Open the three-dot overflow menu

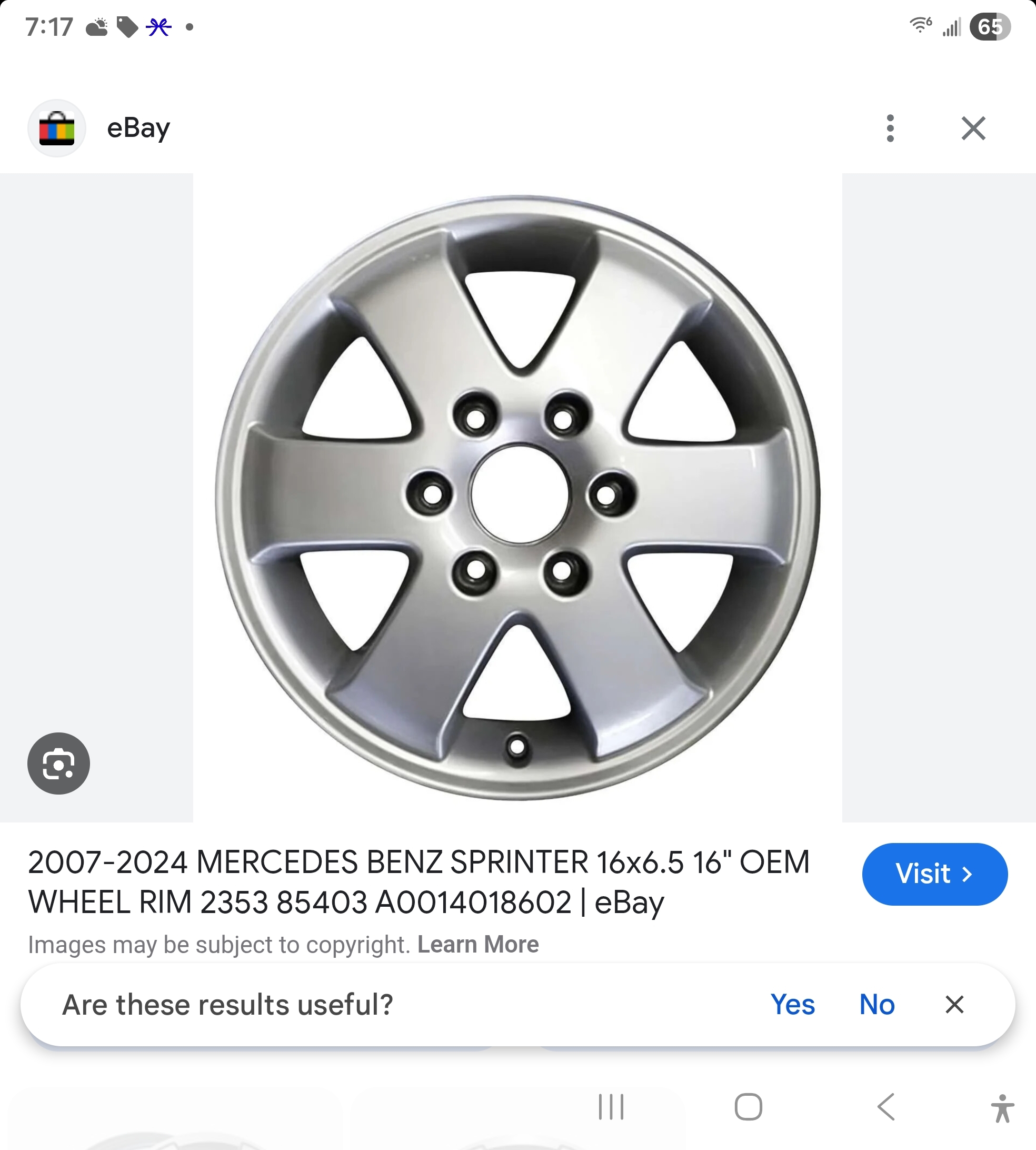[x=890, y=128]
